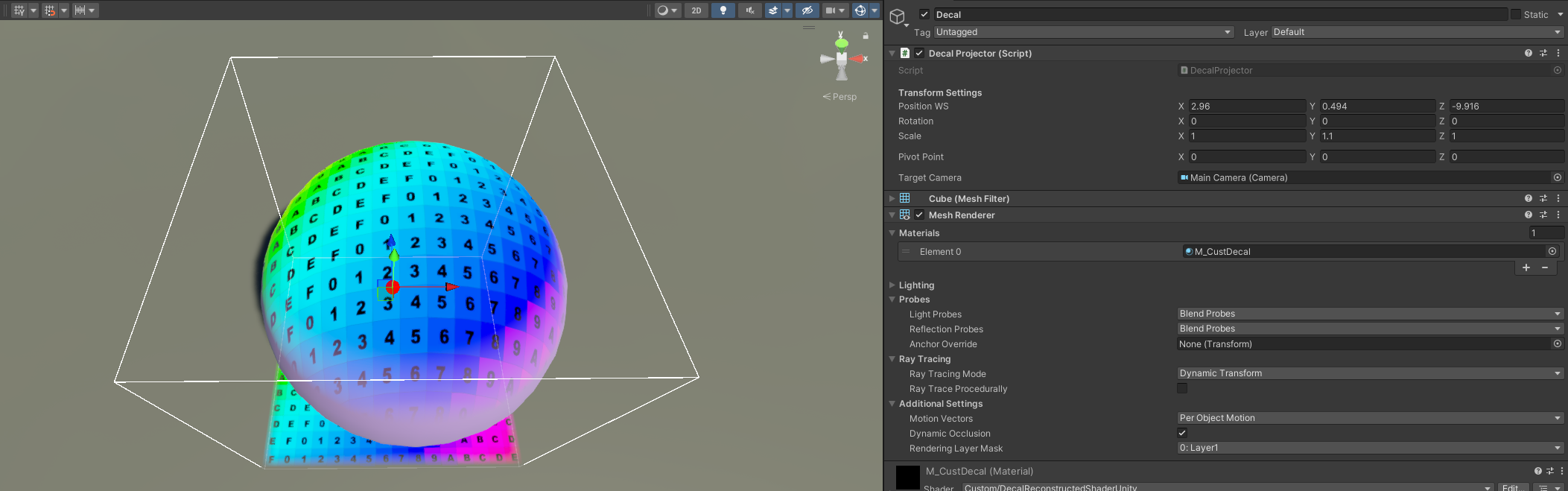
Task: Uncheck Dynamic Occlusion checkbox
Action: [1182, 433]
